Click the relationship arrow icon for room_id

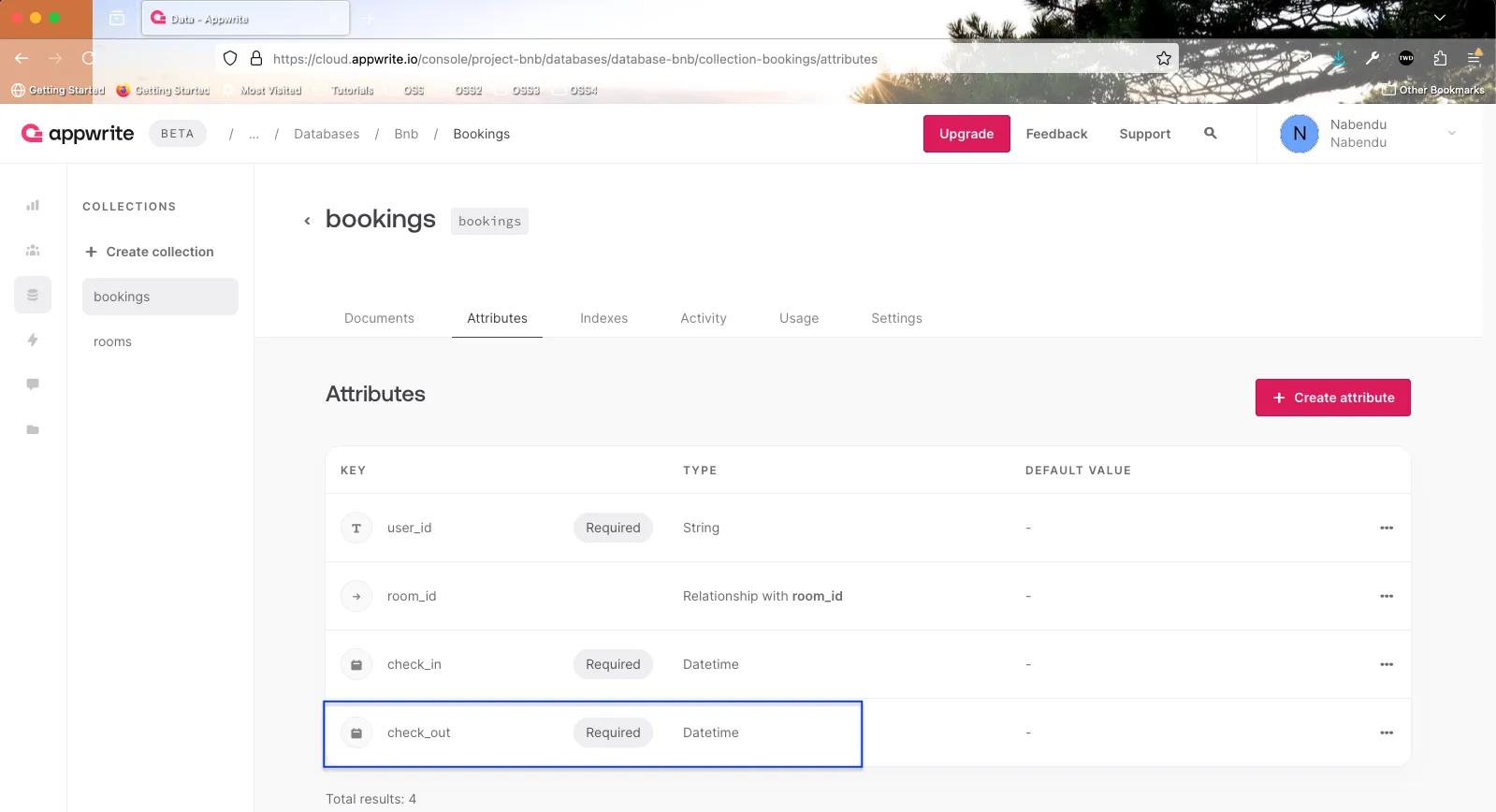(x=356, y=596)
